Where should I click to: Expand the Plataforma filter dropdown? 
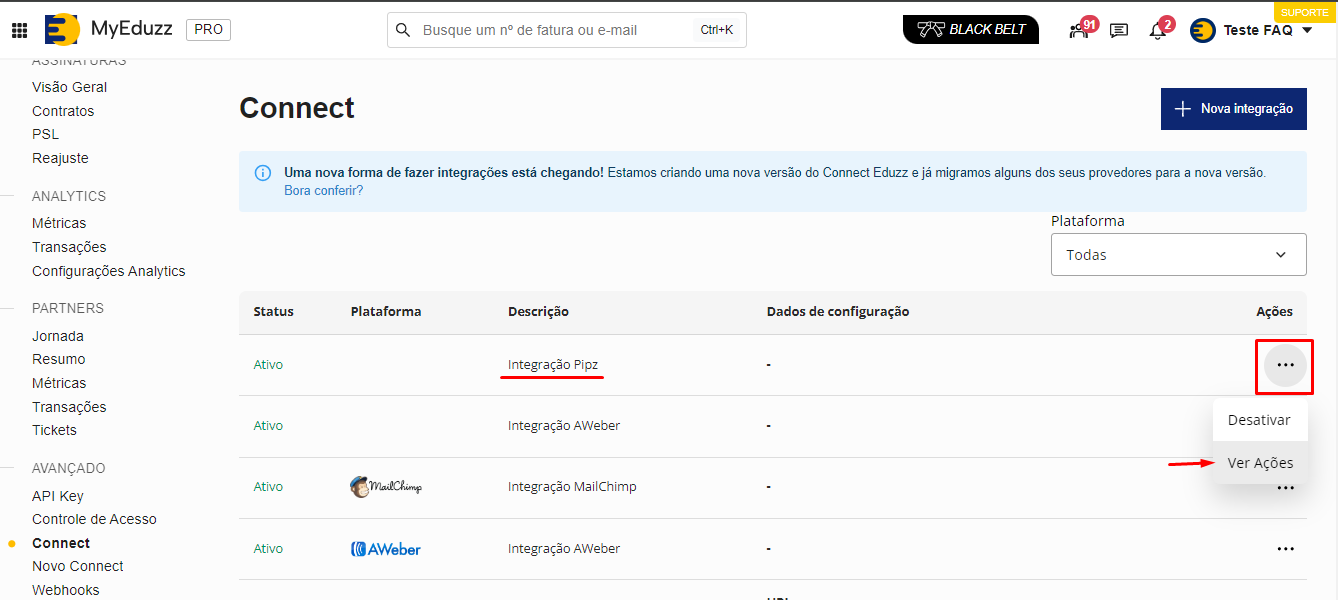(1178, 255)
